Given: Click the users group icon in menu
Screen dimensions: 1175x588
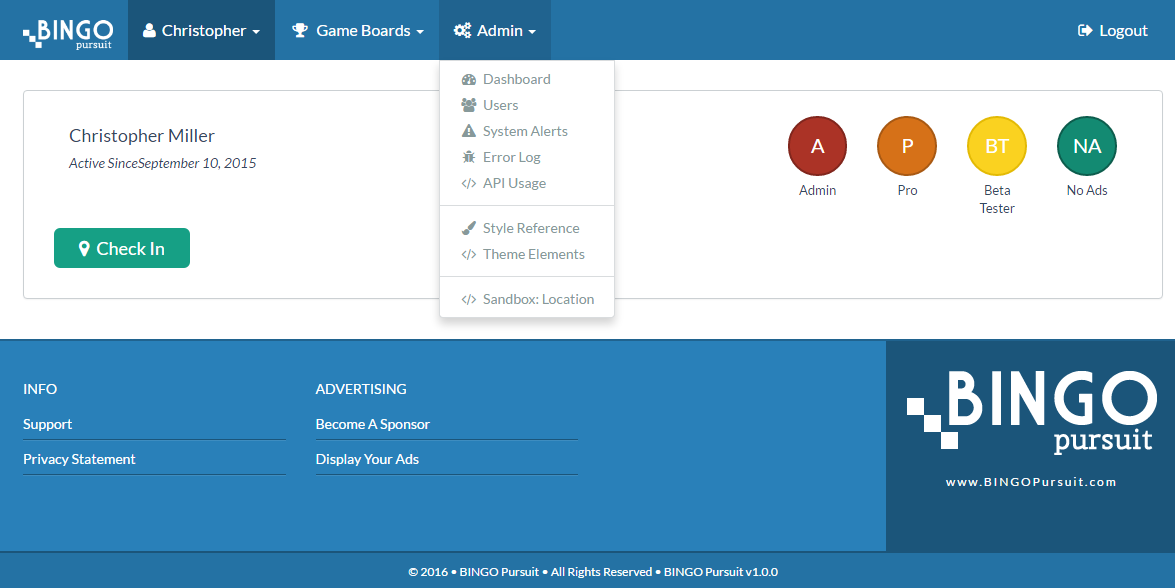Looking at the screenshot, I should click(468, 106).
